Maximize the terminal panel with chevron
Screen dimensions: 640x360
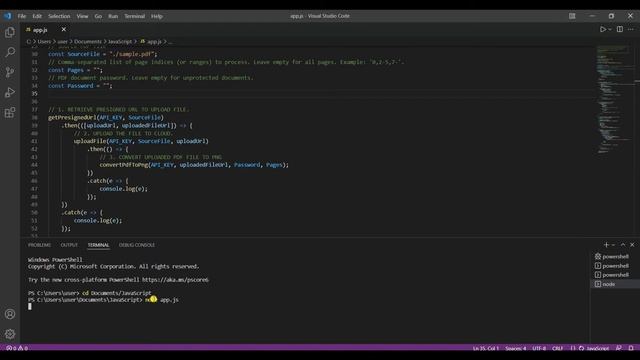[x=623, y=244]
